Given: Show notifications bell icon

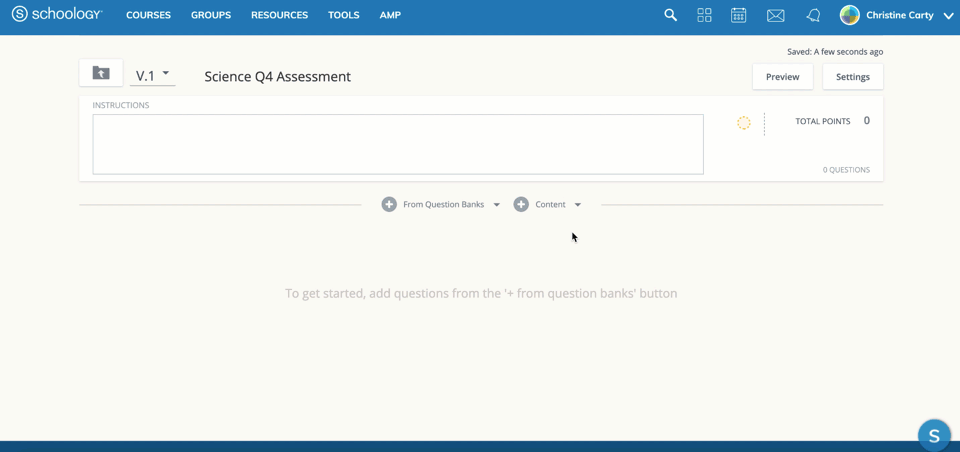Looking at the screenshot, I should pyautogui.click(x=813, y=15).
